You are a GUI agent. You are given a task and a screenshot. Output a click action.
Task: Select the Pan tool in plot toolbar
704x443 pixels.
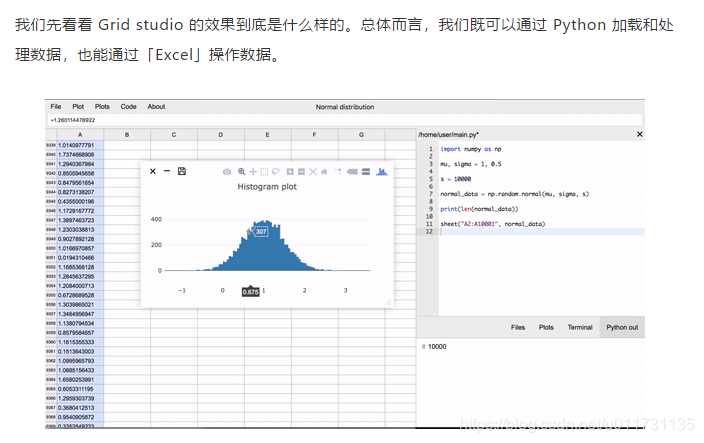tap(253, 171)
